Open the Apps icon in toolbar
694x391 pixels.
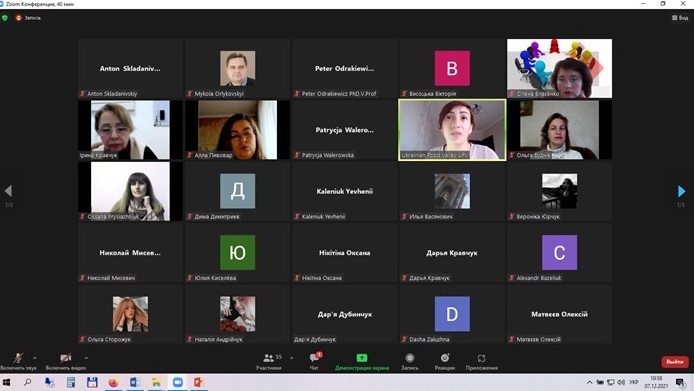(481, 358)
